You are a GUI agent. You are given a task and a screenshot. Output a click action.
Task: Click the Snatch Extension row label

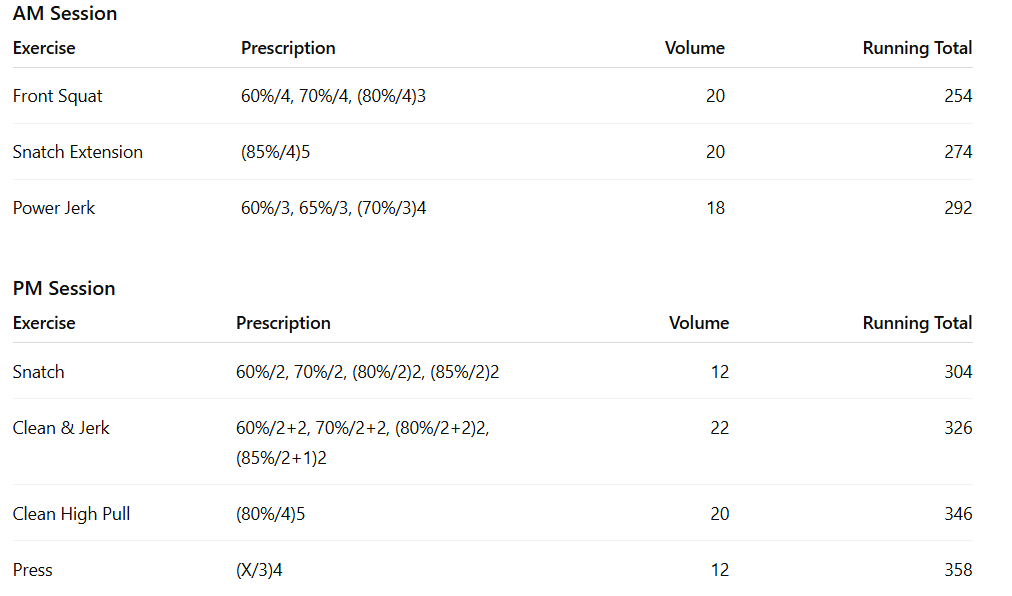click(78, 152)
